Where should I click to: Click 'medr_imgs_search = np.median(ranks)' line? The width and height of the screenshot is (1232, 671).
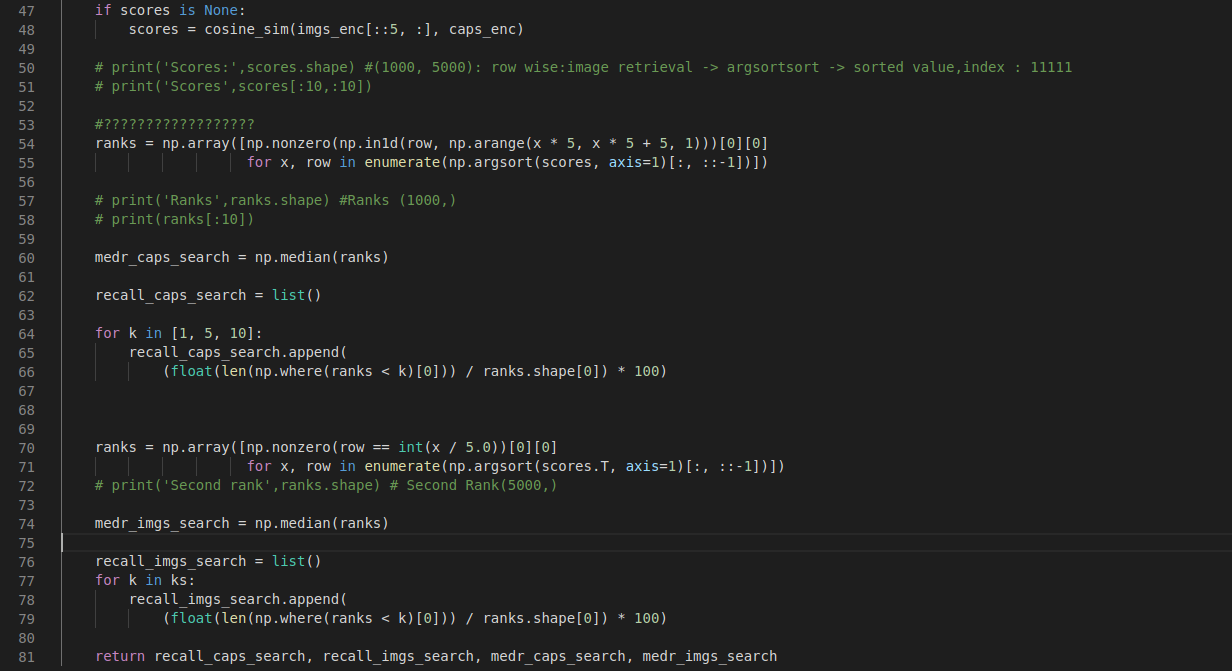242,523
